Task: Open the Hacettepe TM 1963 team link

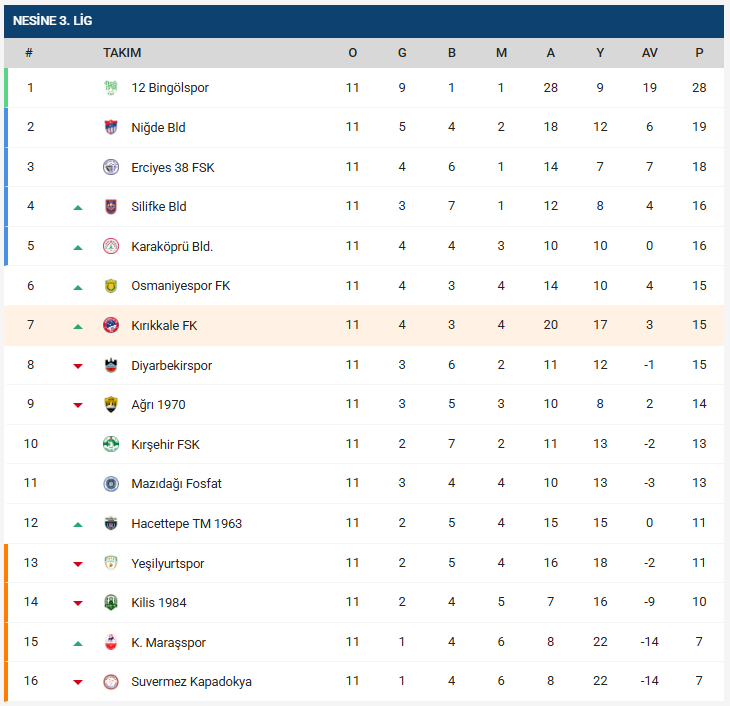Action: [x=186, y=524]
